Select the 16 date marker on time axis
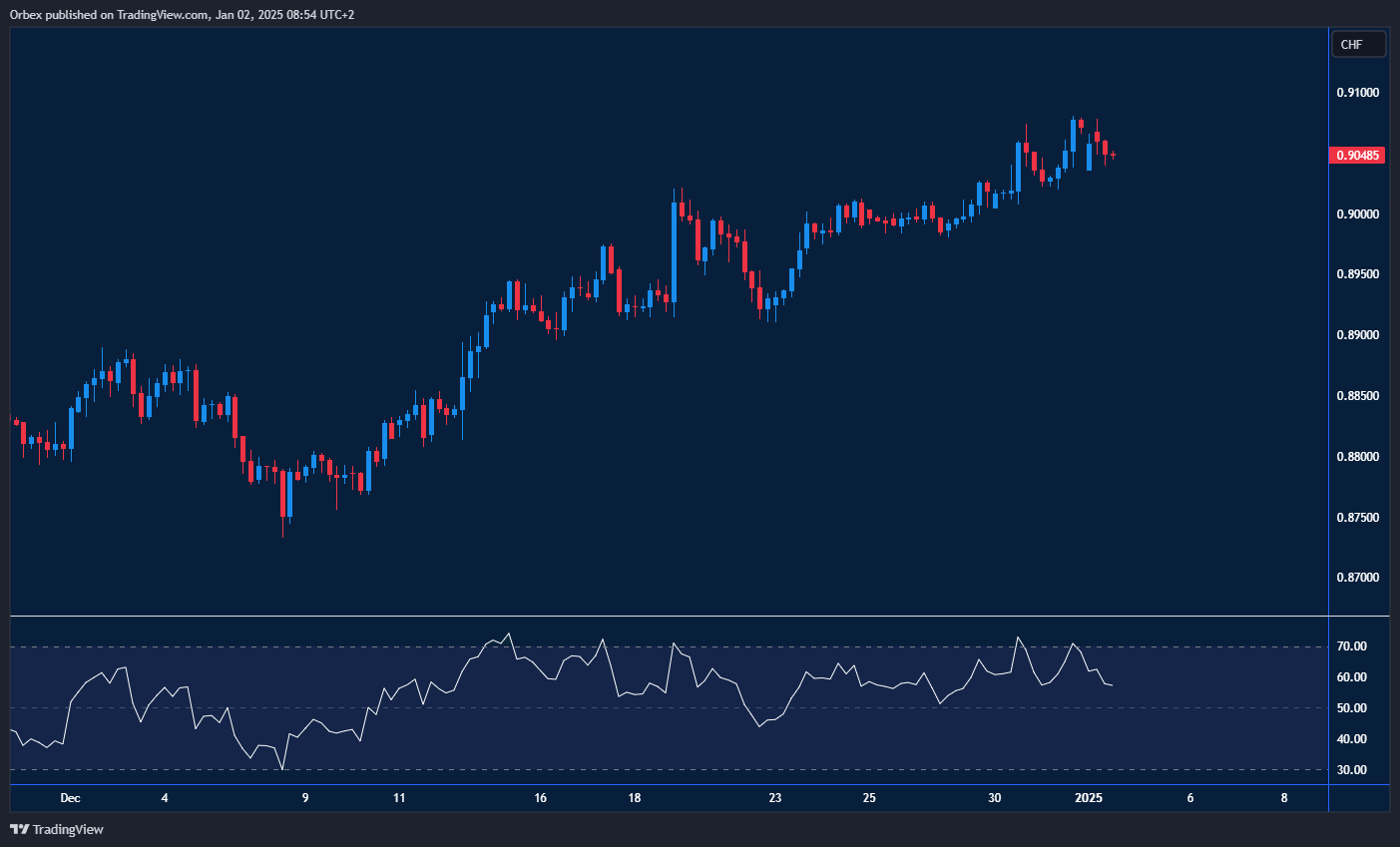Viewport: 1400px width, 847px height. coord(540,798)
